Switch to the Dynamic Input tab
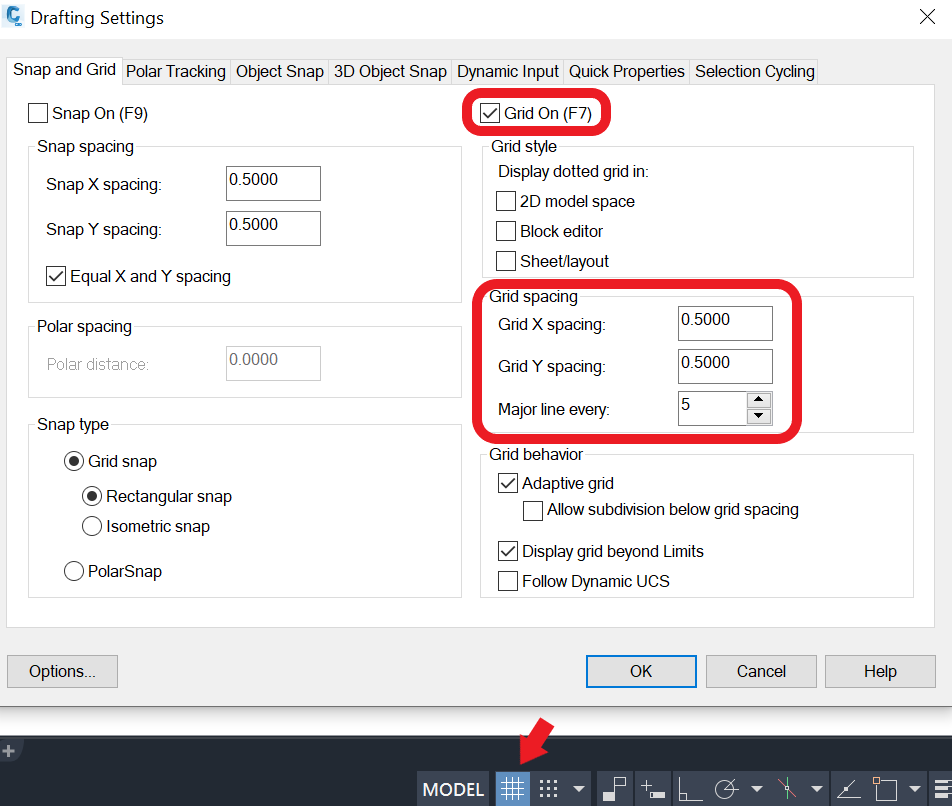 pyautogui.click(x=508, y=72)
